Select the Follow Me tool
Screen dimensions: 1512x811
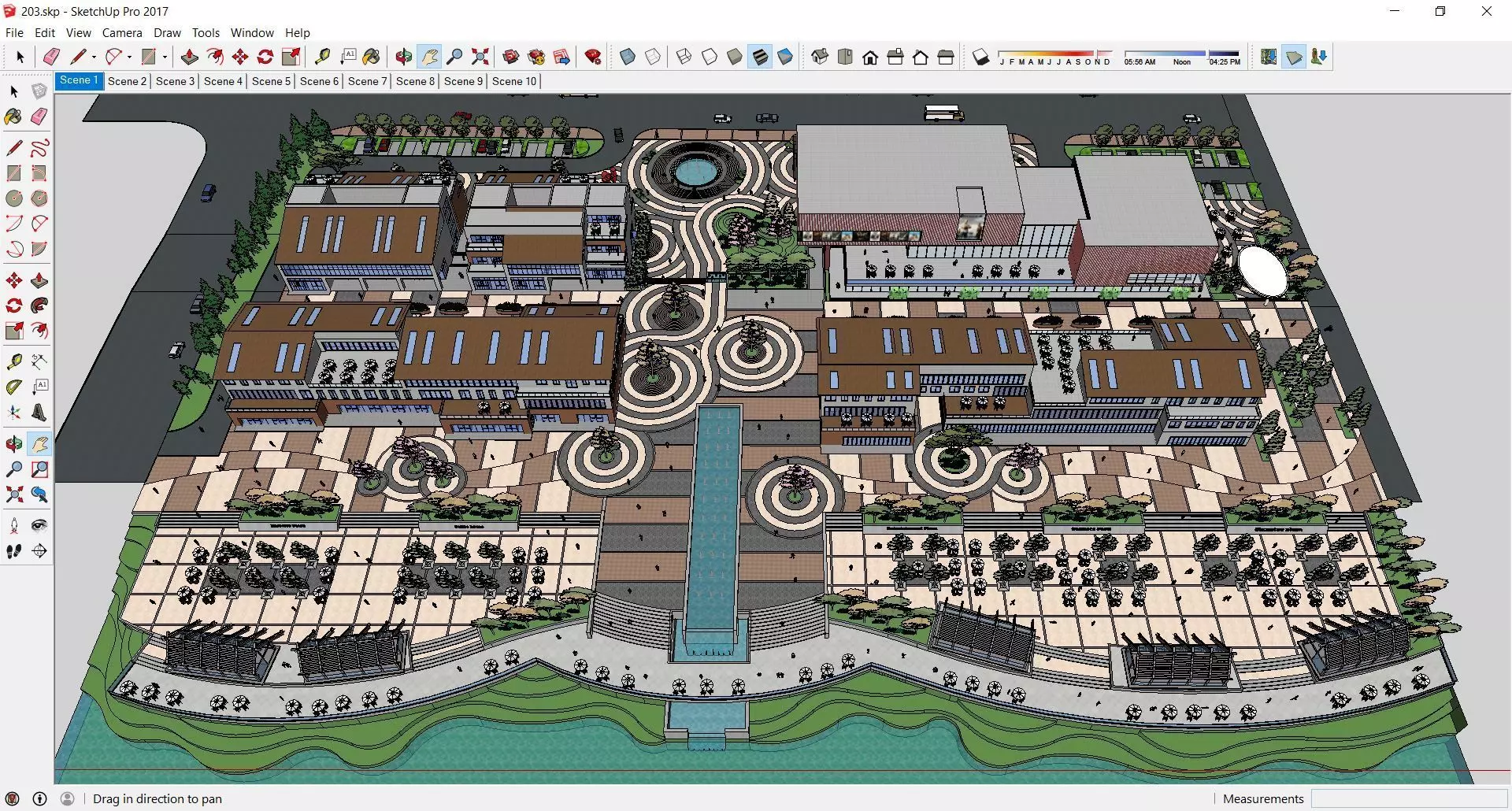39,306
